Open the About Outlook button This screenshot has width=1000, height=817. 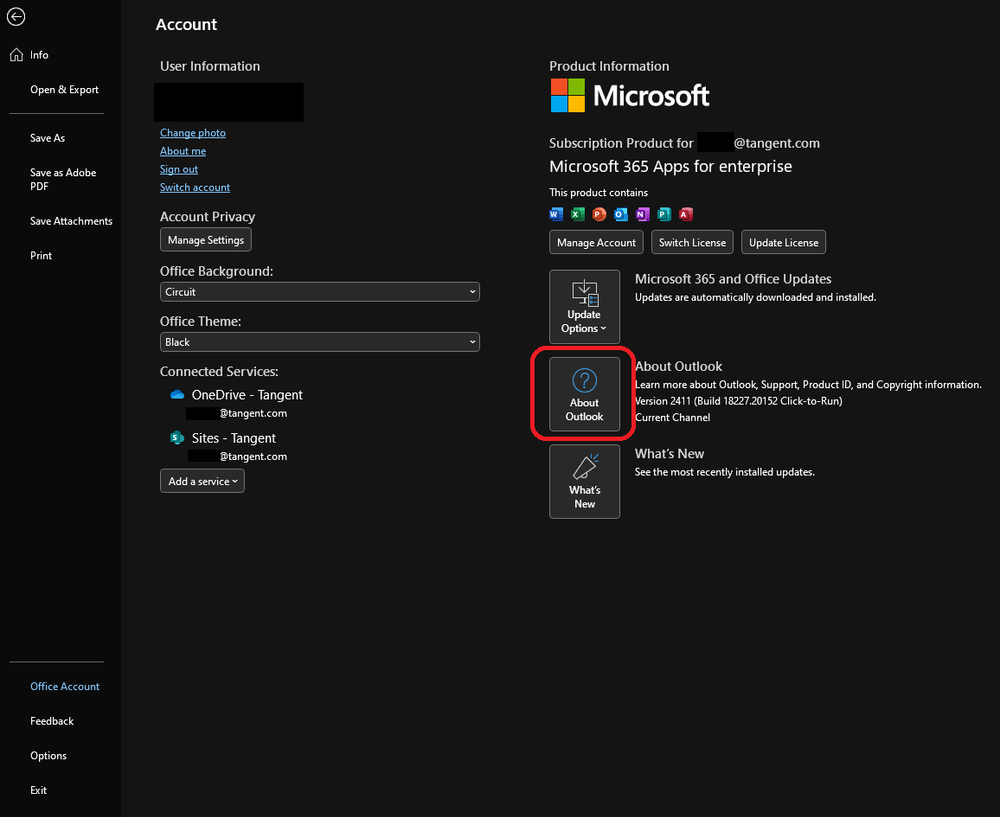[584, 394]
